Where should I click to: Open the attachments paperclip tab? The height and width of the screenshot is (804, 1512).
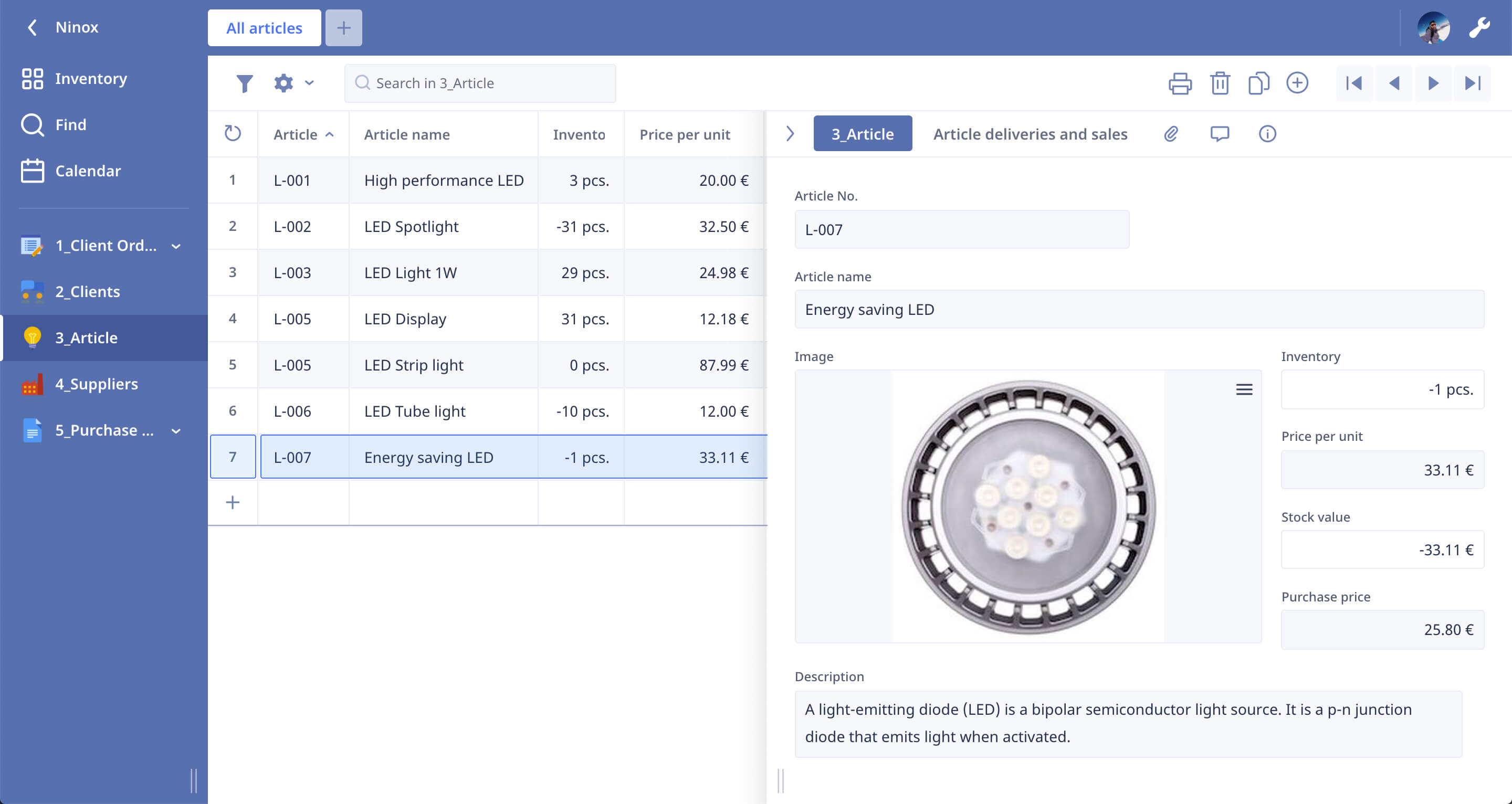point(1170,134)
